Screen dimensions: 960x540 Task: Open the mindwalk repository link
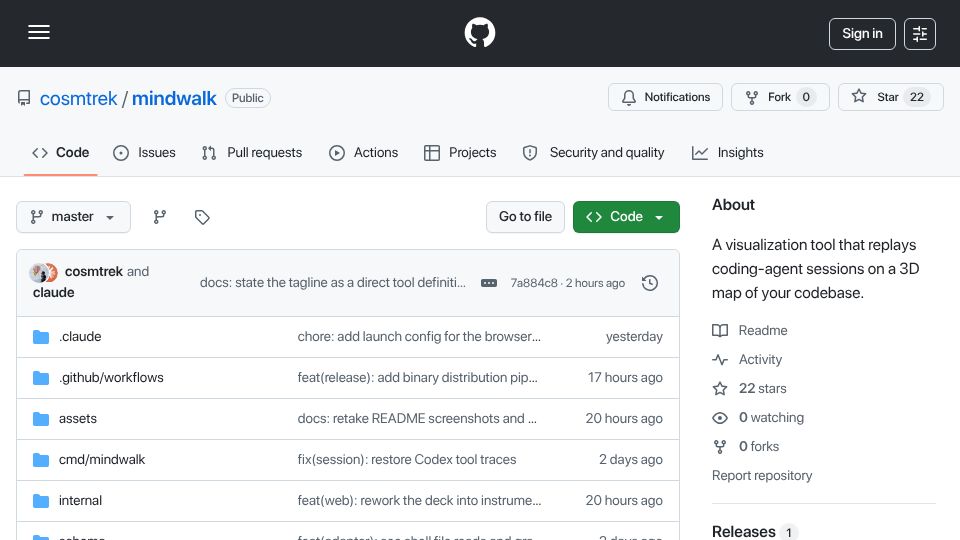[174, 99]
